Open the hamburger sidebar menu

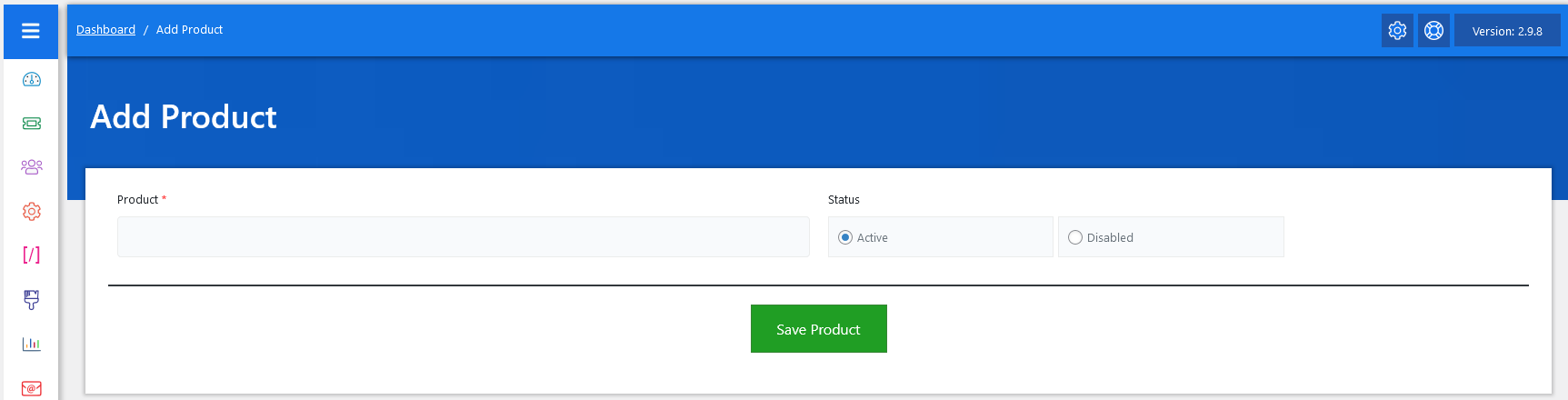[31, 31]
